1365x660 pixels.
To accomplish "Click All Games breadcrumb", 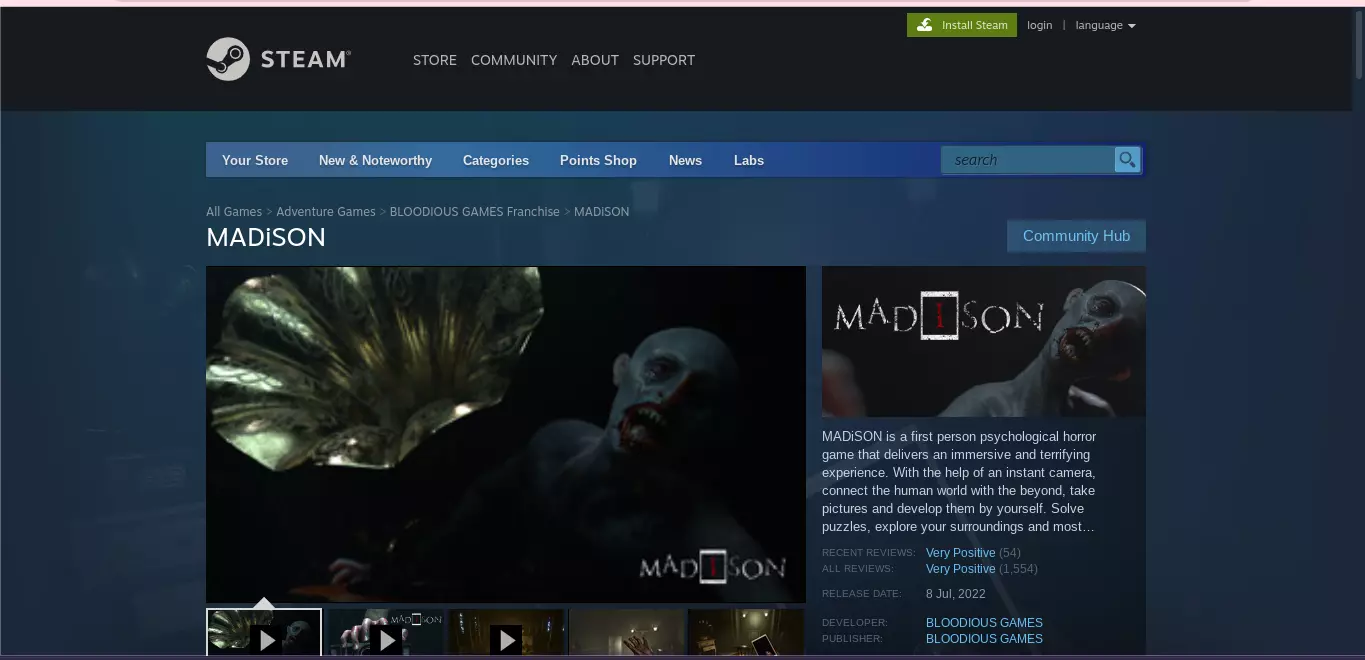I will point(234,212).
